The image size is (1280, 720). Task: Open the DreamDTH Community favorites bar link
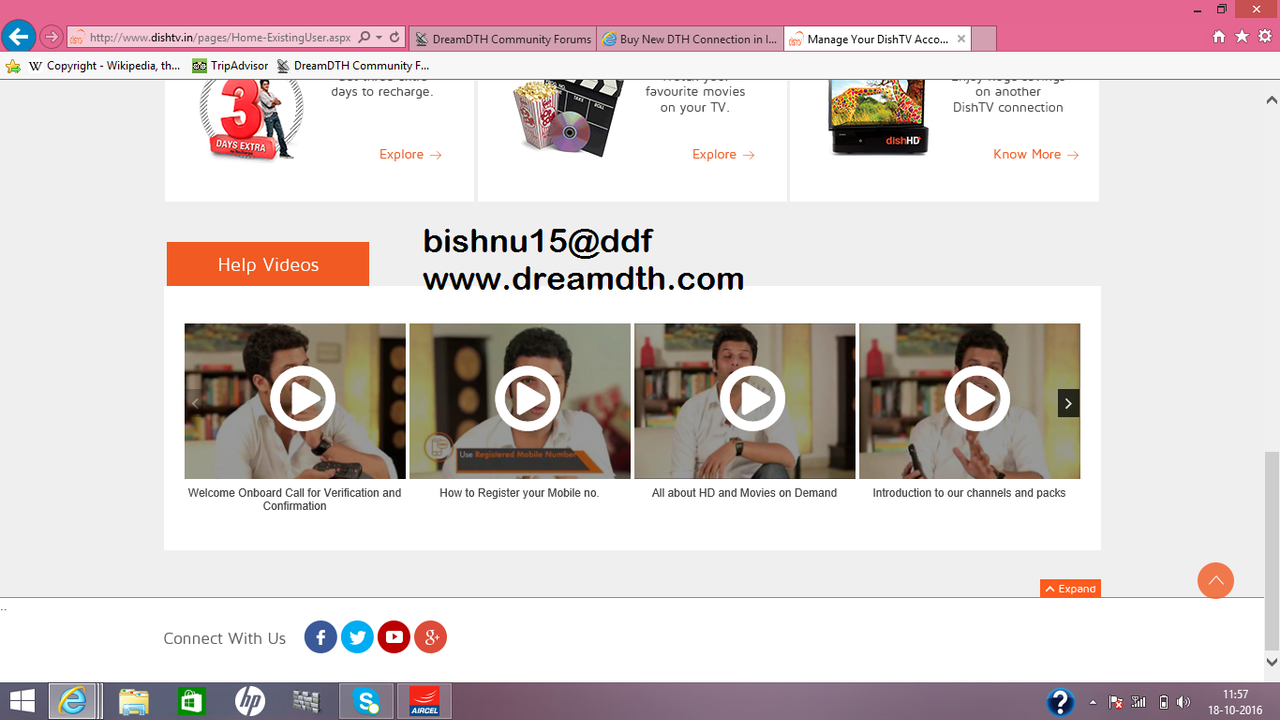(353, 66)
